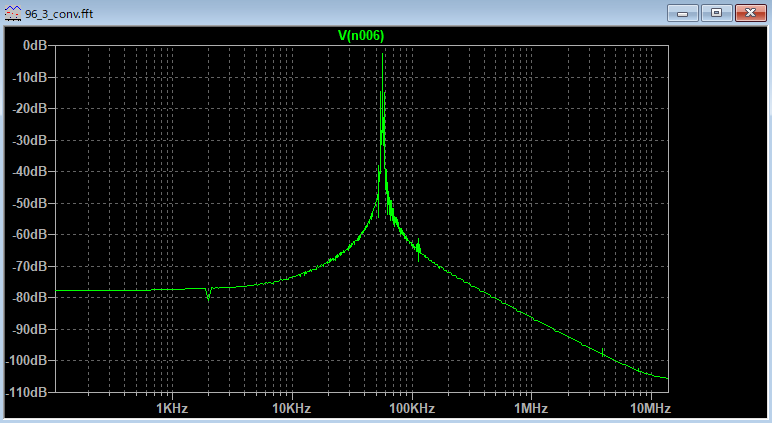Click the 10MHz frequency axis label

(x=651, y=408)
